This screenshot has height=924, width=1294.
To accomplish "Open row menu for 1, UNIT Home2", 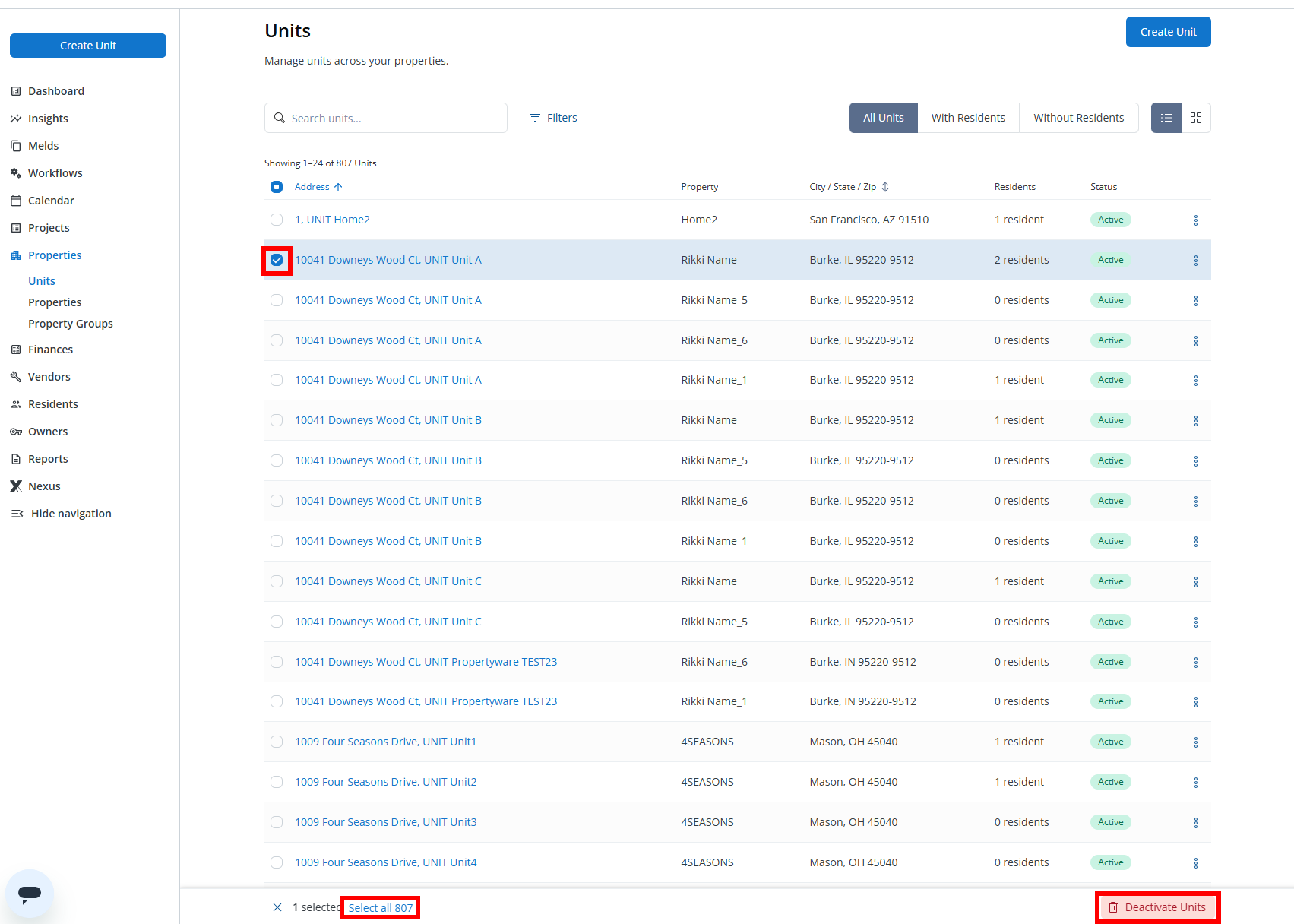I will tap(1196, 220).
